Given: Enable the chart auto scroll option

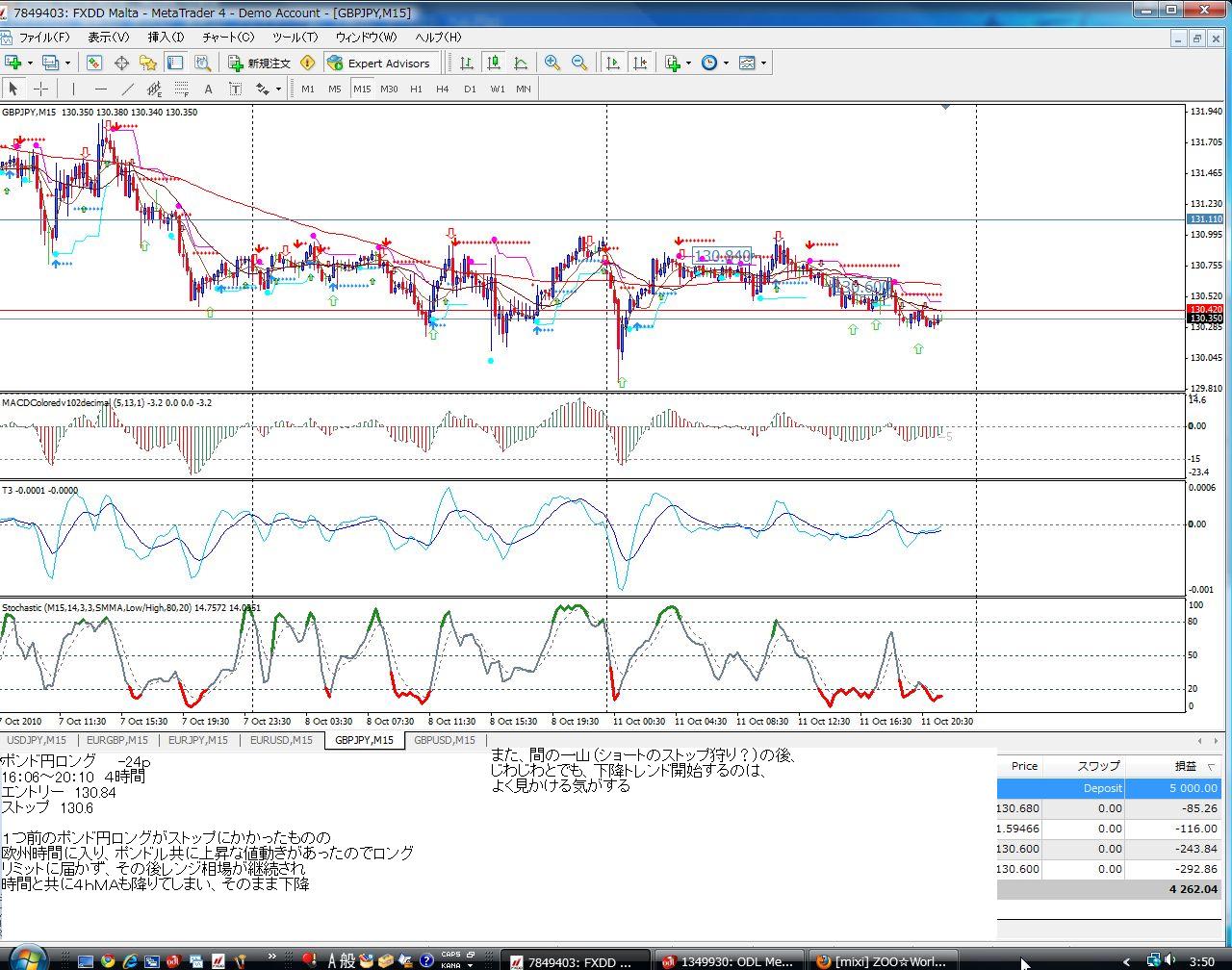Looking at the screenshot, I should pos(612,63).
